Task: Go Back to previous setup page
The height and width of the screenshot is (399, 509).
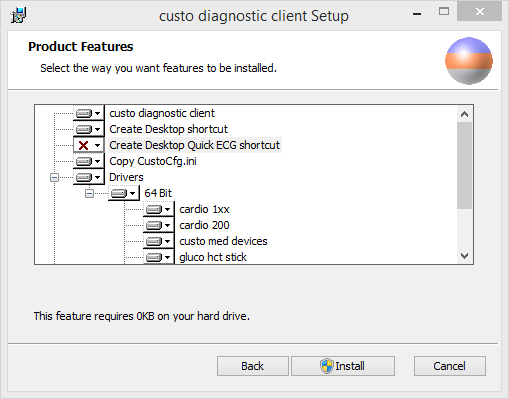Action: 253,366
